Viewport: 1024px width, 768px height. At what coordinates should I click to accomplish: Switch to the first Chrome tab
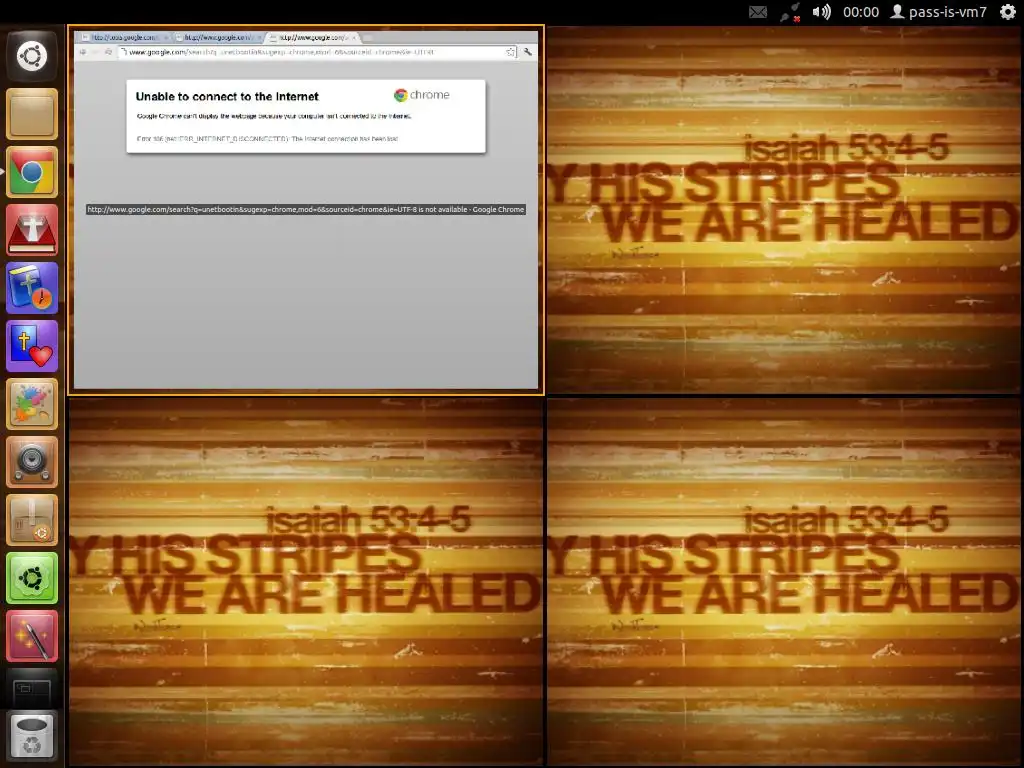tap(124, 37)
